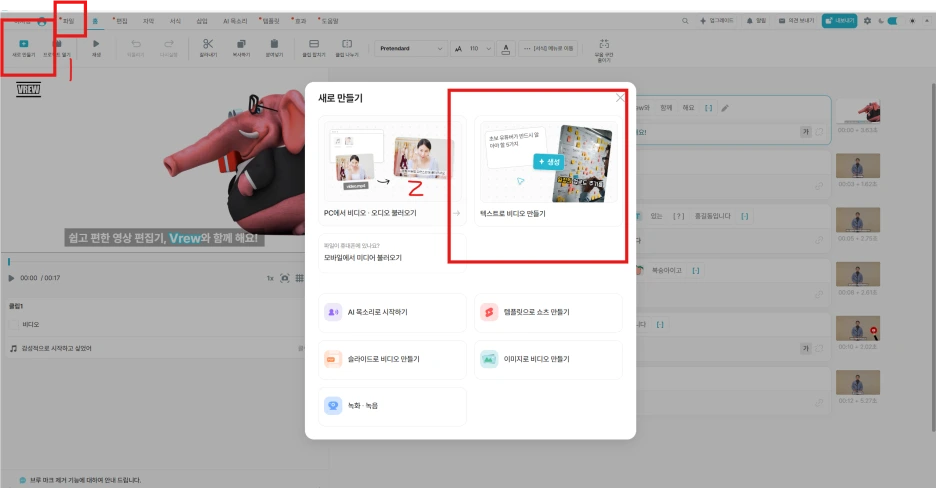This screenshot has height=488, width=936.
Task: Open the search magnifier icon
Action: click(x=685, y=21)
